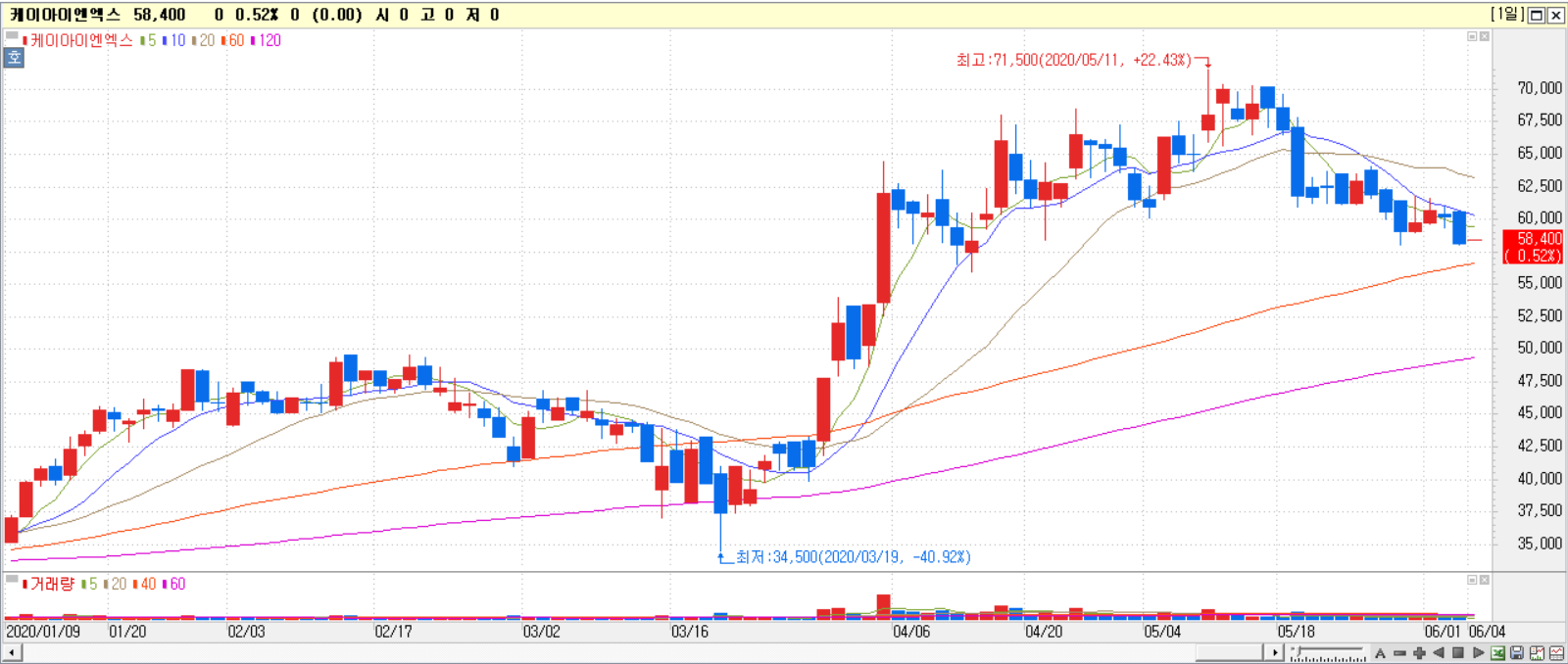Click the 0.52% change value in header
Screen dimensions: 1568x664
[x=257, y=15]
